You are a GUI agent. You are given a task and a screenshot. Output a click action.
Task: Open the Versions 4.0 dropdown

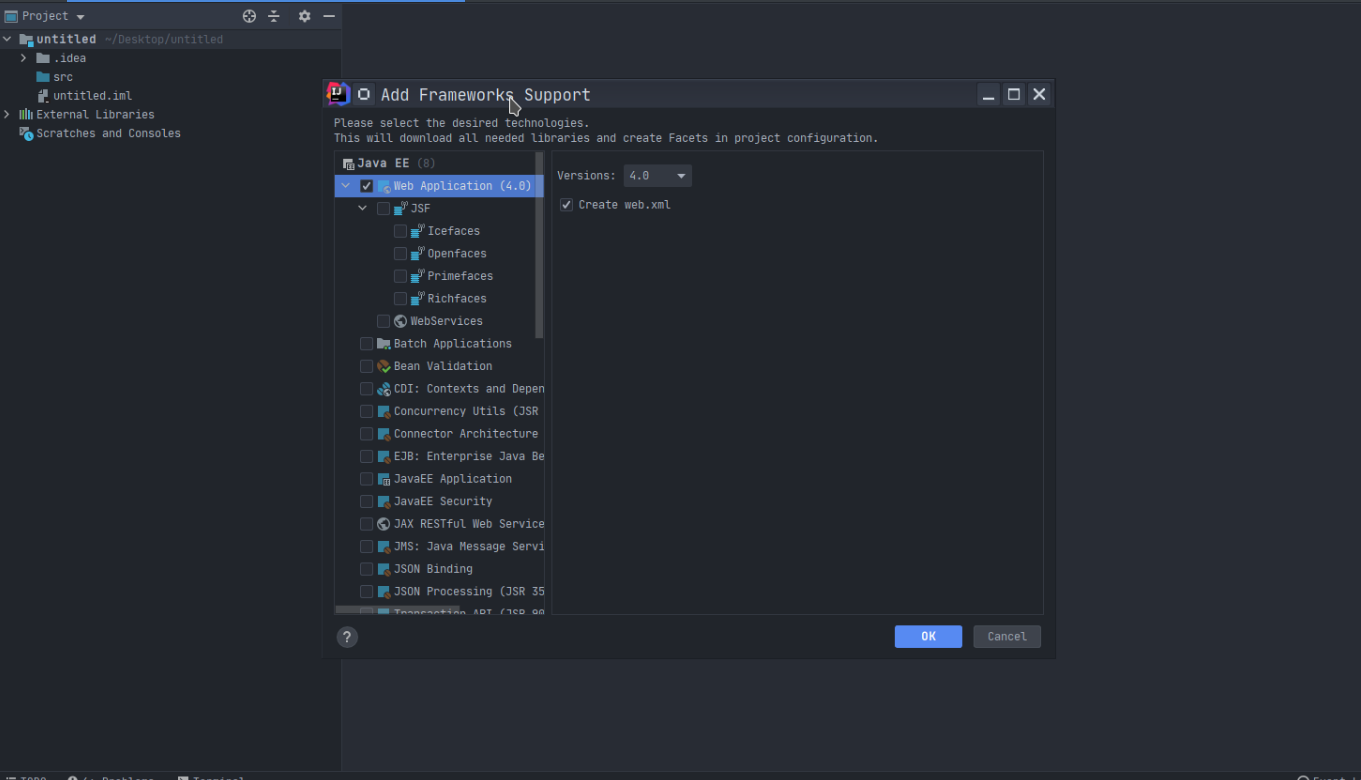657,176
